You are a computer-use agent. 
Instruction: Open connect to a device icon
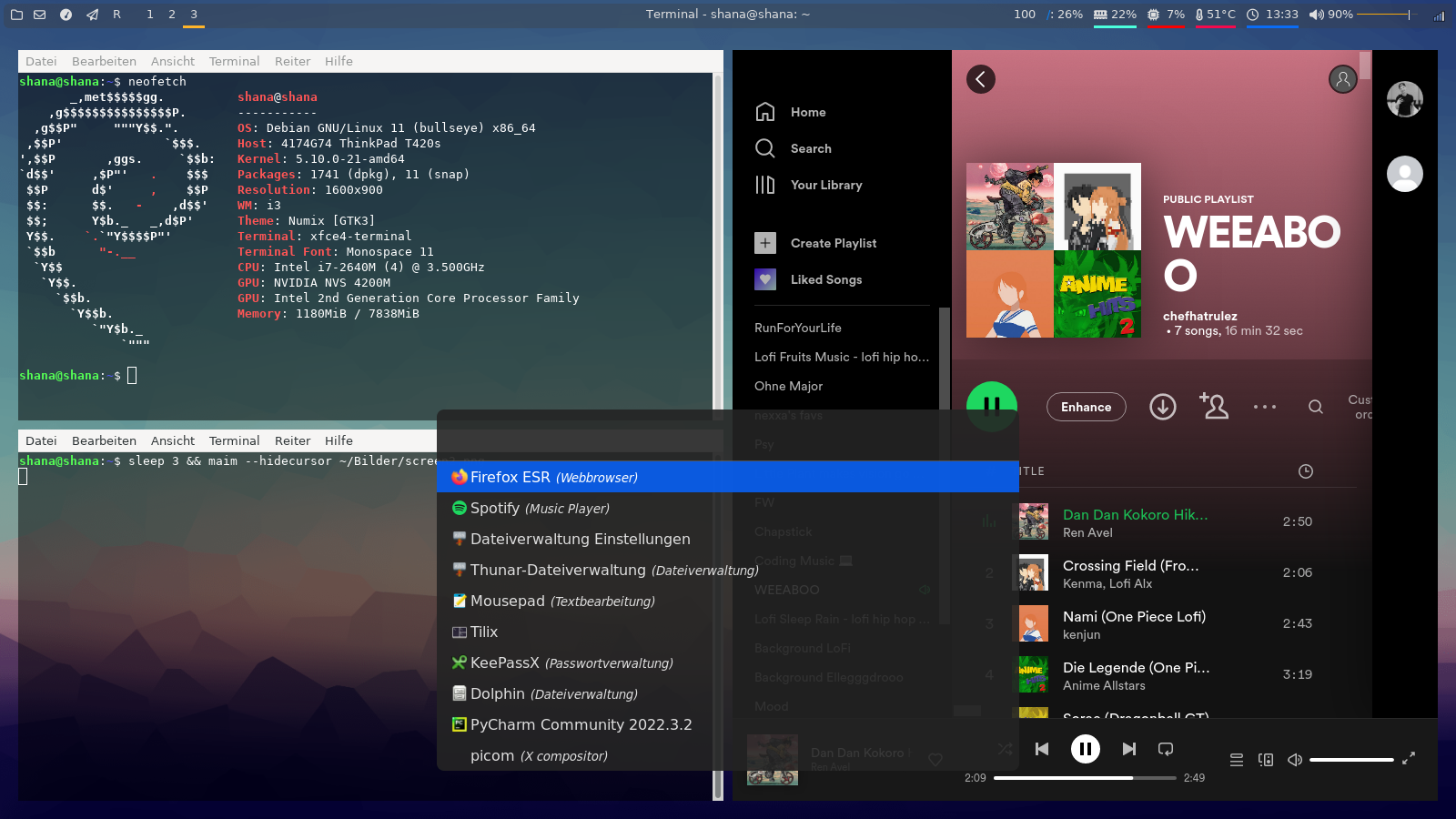1266,760
